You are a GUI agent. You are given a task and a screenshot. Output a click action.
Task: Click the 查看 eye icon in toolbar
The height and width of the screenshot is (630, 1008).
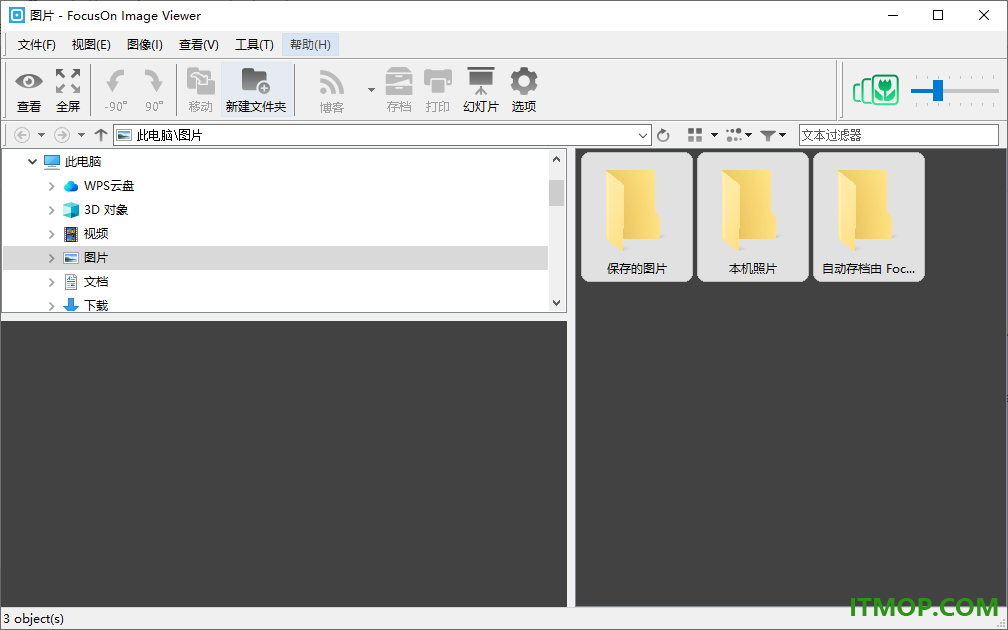coord(29,90)
